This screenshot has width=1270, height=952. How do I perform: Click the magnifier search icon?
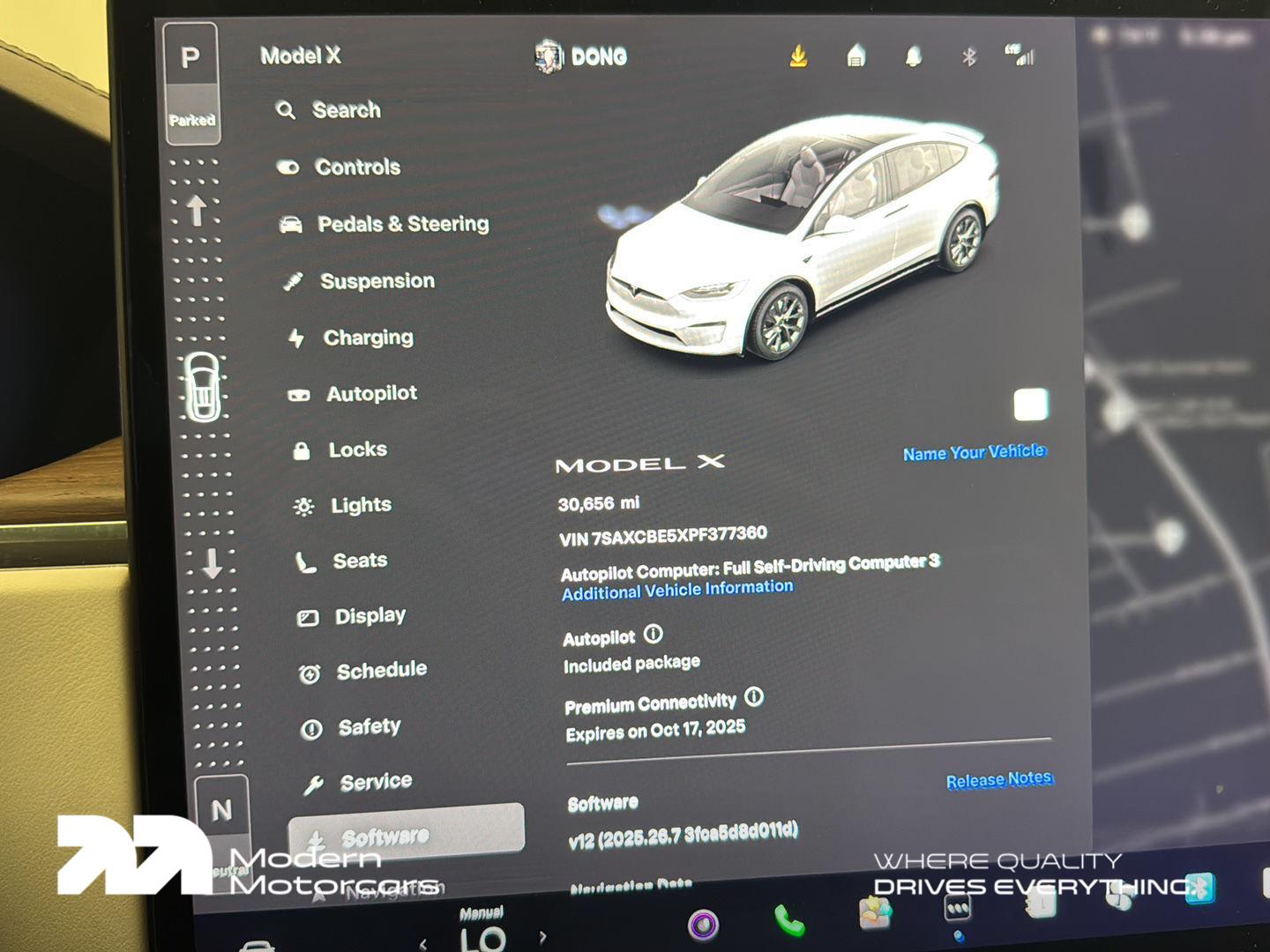[286, 110]
